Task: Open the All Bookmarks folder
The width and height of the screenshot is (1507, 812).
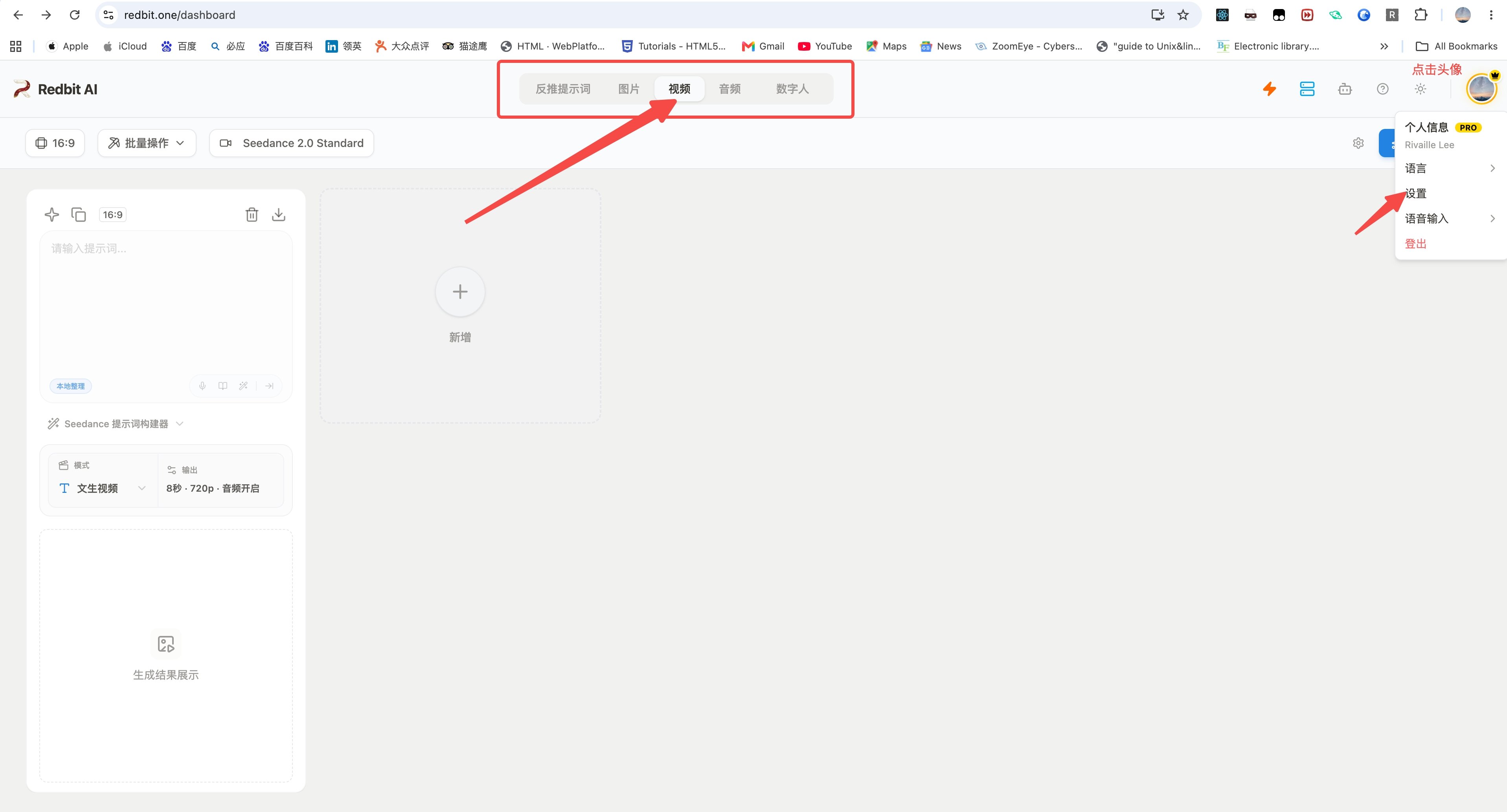Action: point(1456,46)
